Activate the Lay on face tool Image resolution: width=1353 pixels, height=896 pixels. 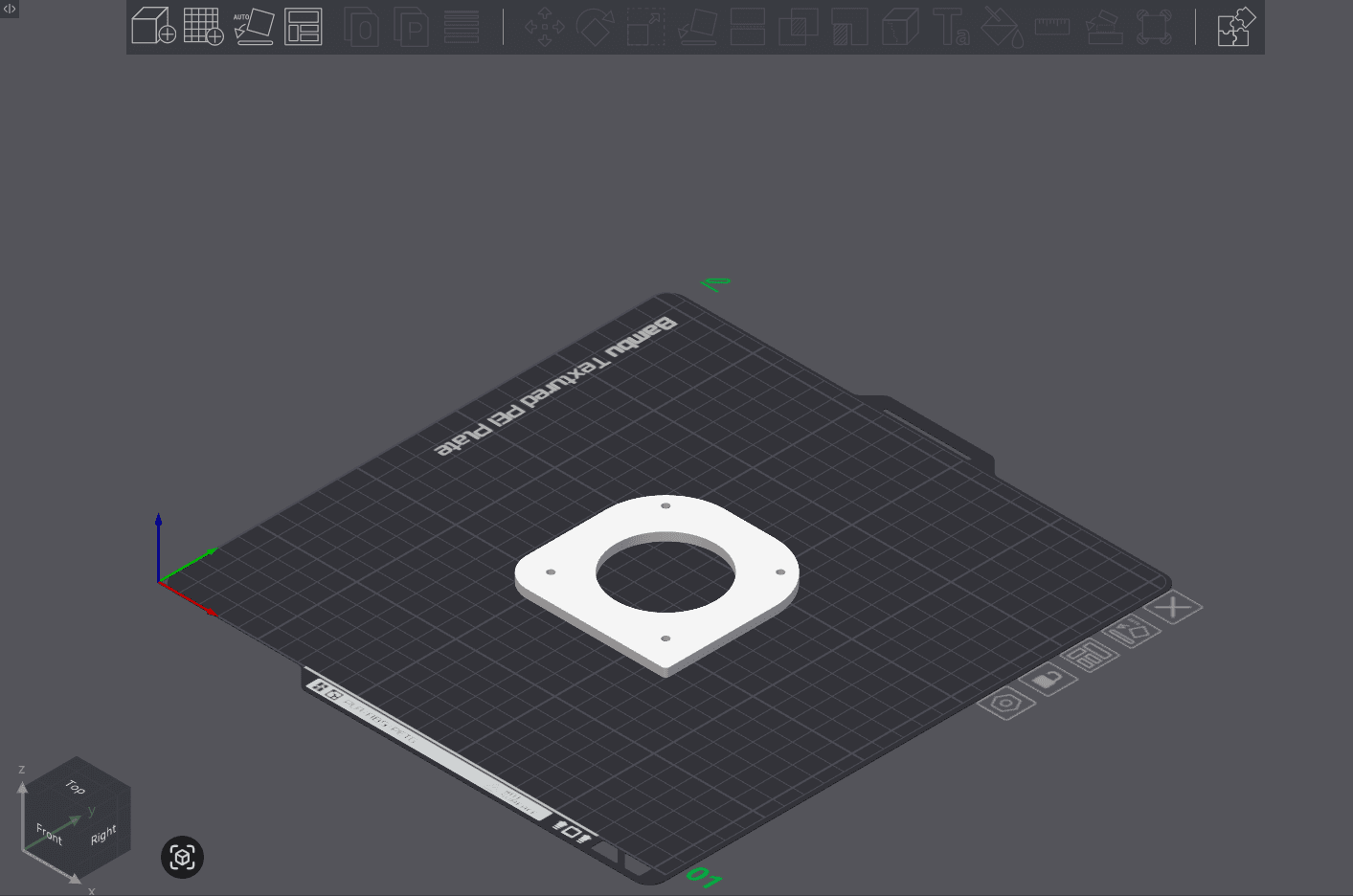[x=697, y=27]
